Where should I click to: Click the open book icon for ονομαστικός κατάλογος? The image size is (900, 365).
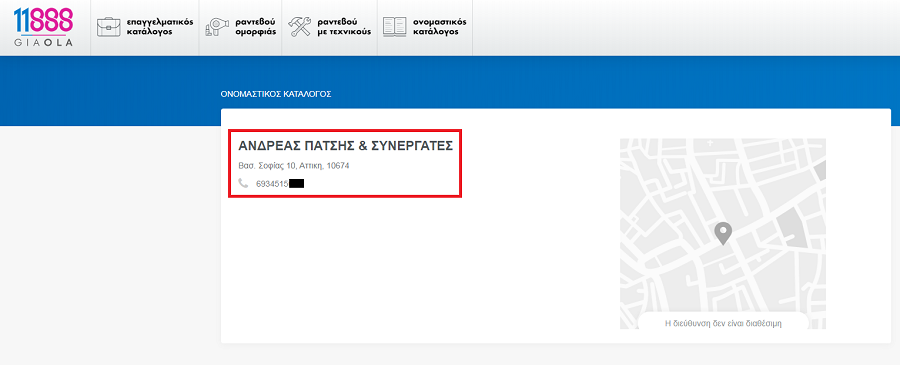(395, 27)
